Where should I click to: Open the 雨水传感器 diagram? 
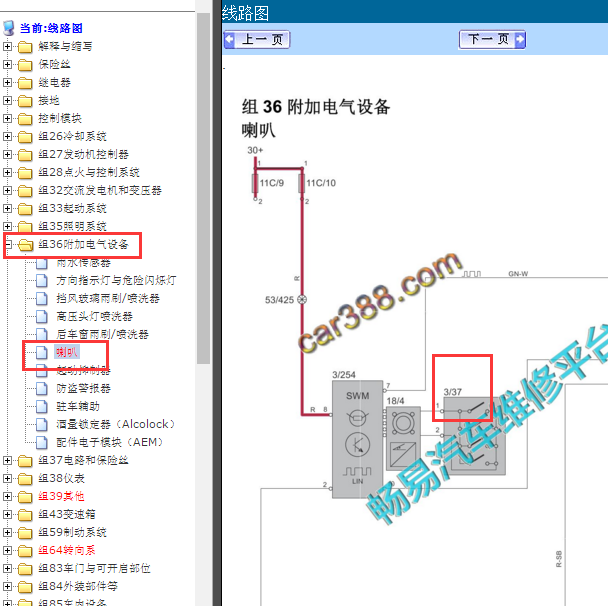[83, 263]
